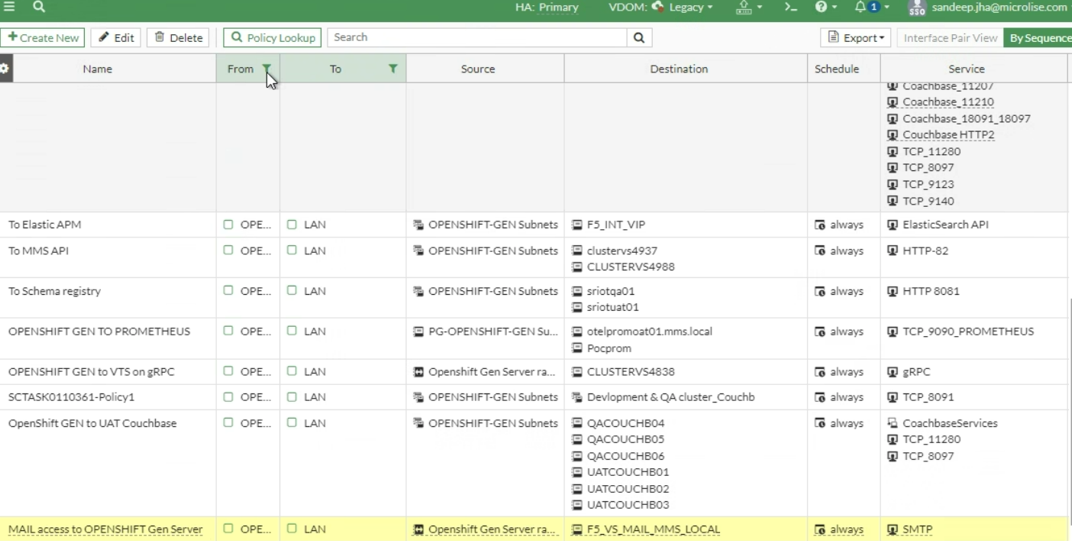Open the notifications bell
1072x541 pixels.
(861, 7)
